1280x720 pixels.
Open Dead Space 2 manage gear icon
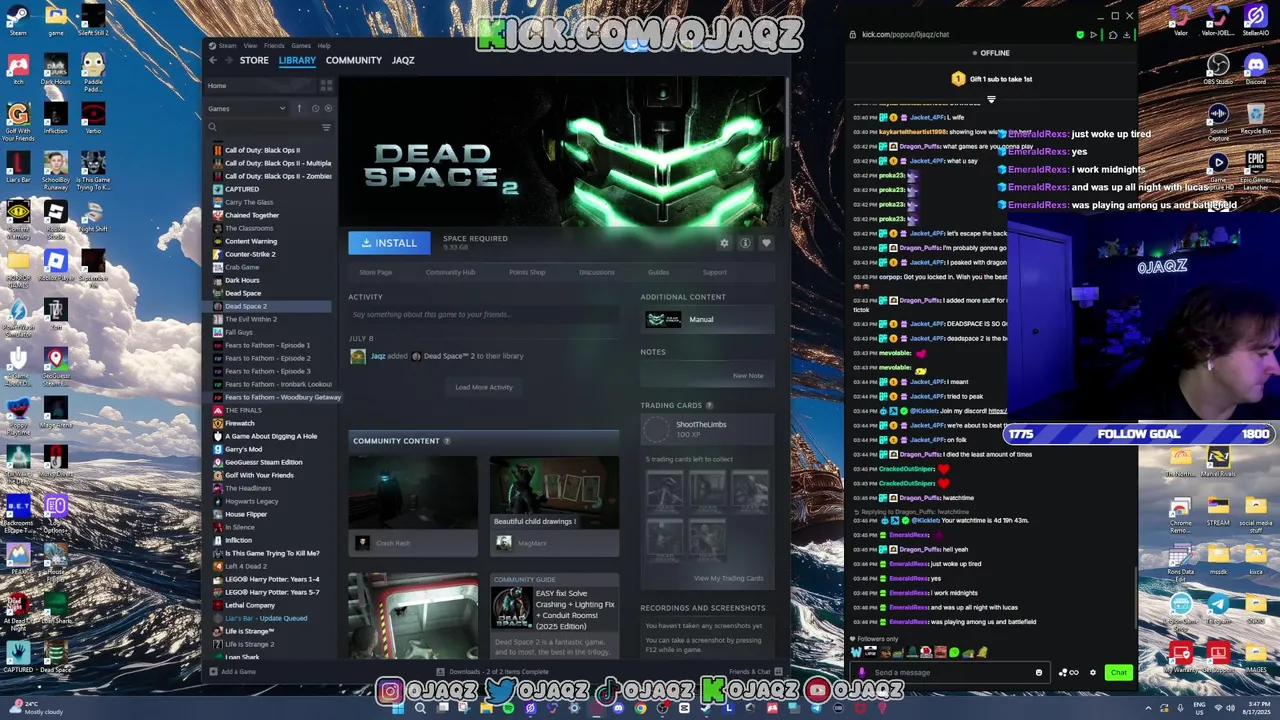[x=725, y=243]
